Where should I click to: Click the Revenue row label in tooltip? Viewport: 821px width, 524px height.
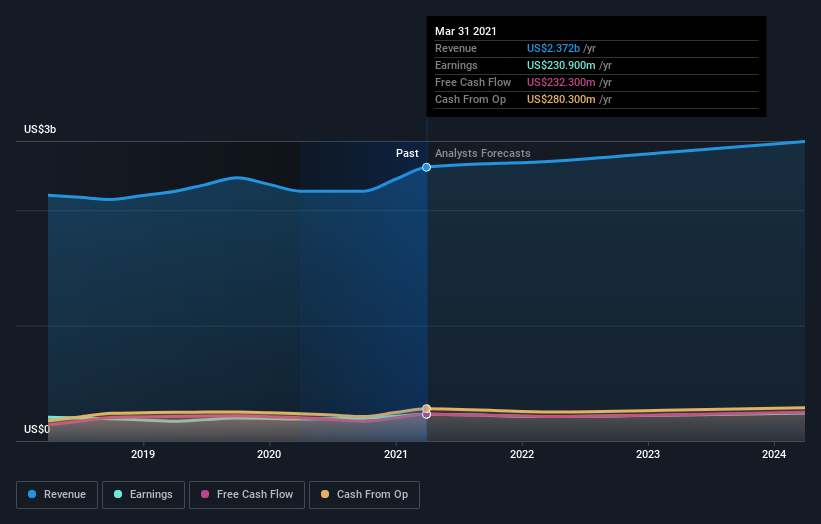pos(456,48)
